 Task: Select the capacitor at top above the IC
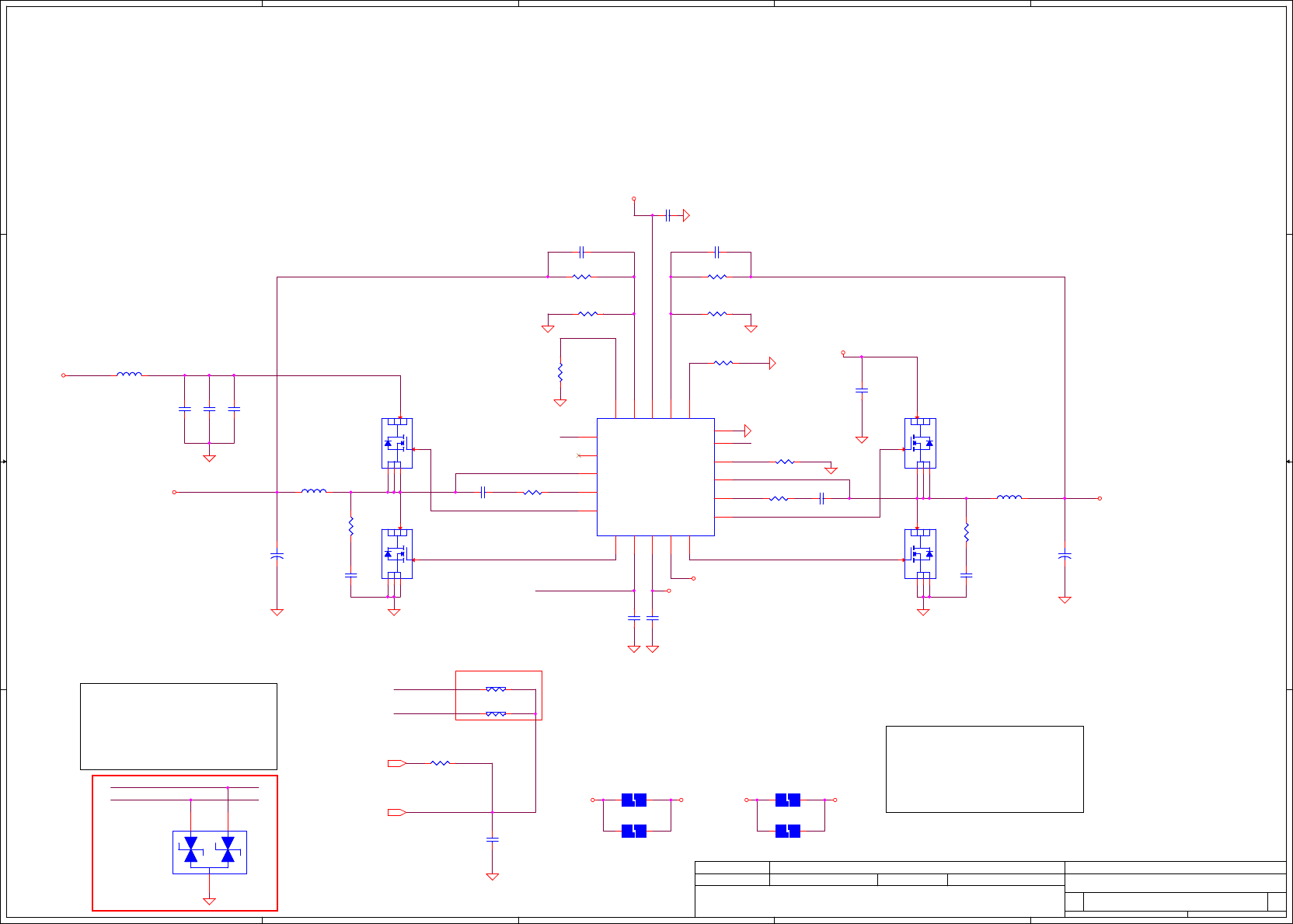click(x=667, y=215)
